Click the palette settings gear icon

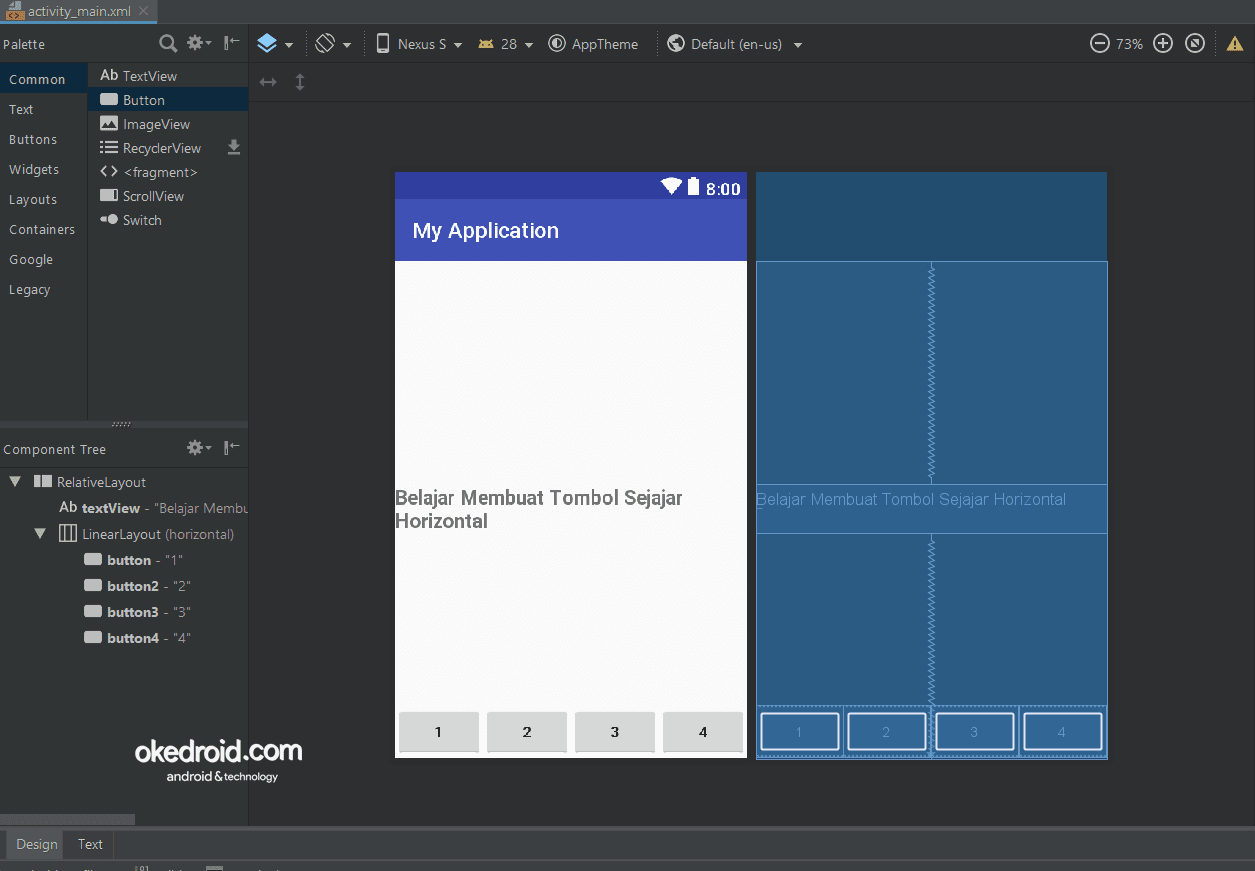[x=193, y=44]
